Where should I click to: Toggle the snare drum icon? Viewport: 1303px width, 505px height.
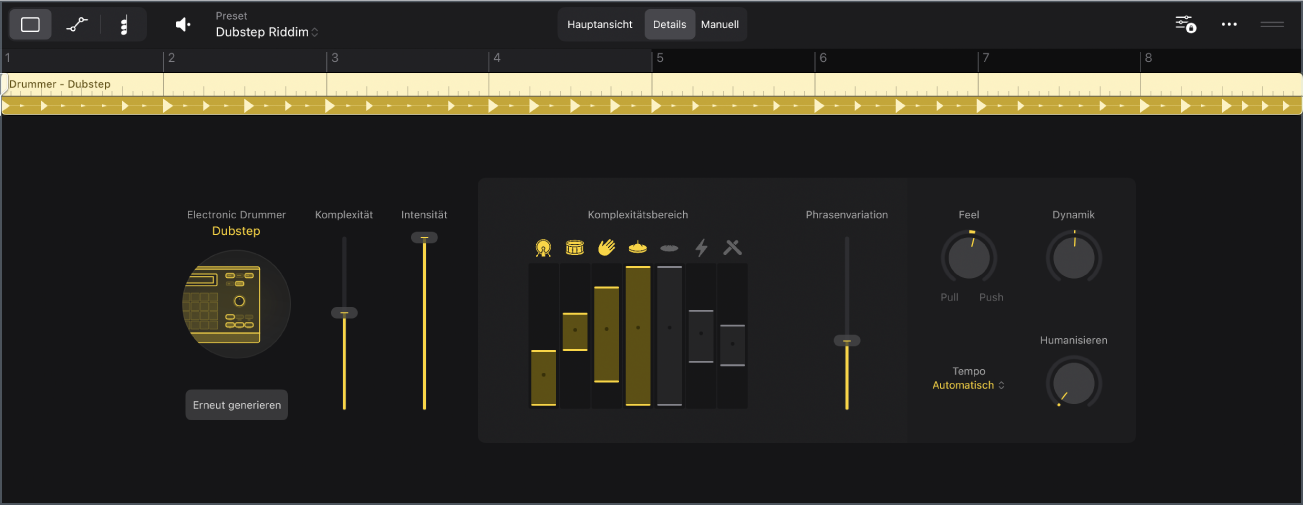(575, 247)
